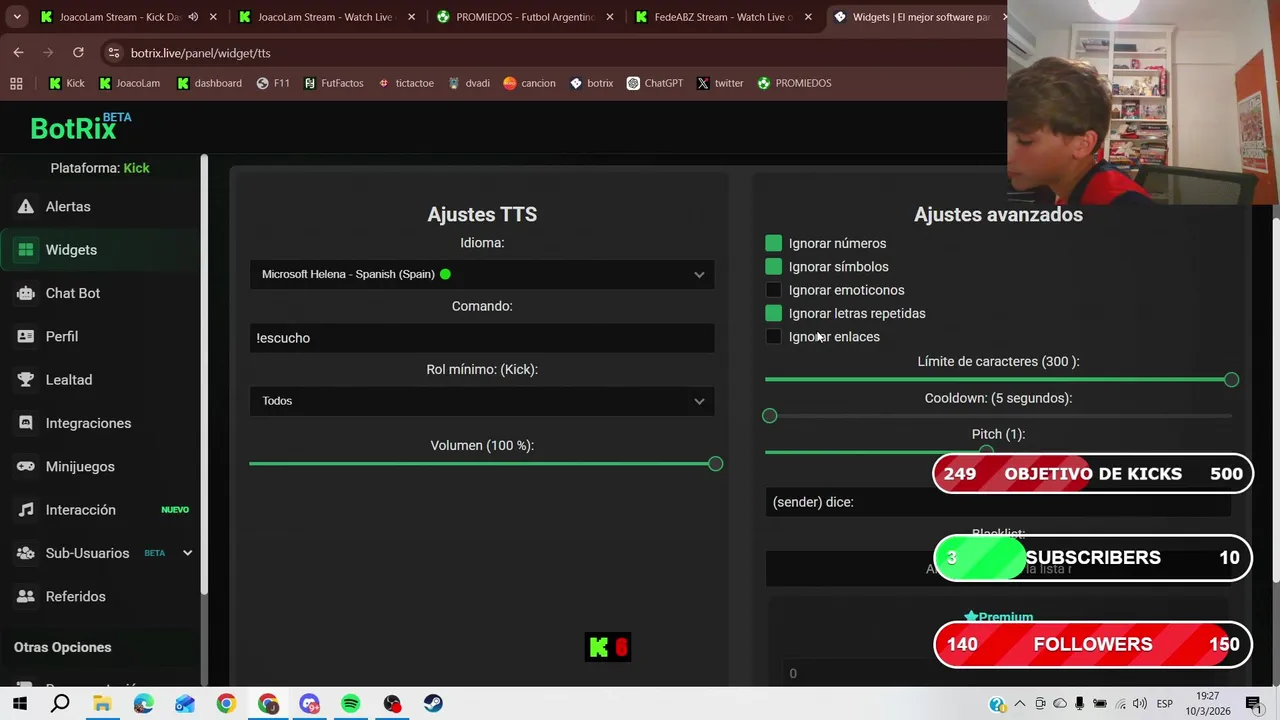Close the PROMIEDOS browser tab

(609, 17)
